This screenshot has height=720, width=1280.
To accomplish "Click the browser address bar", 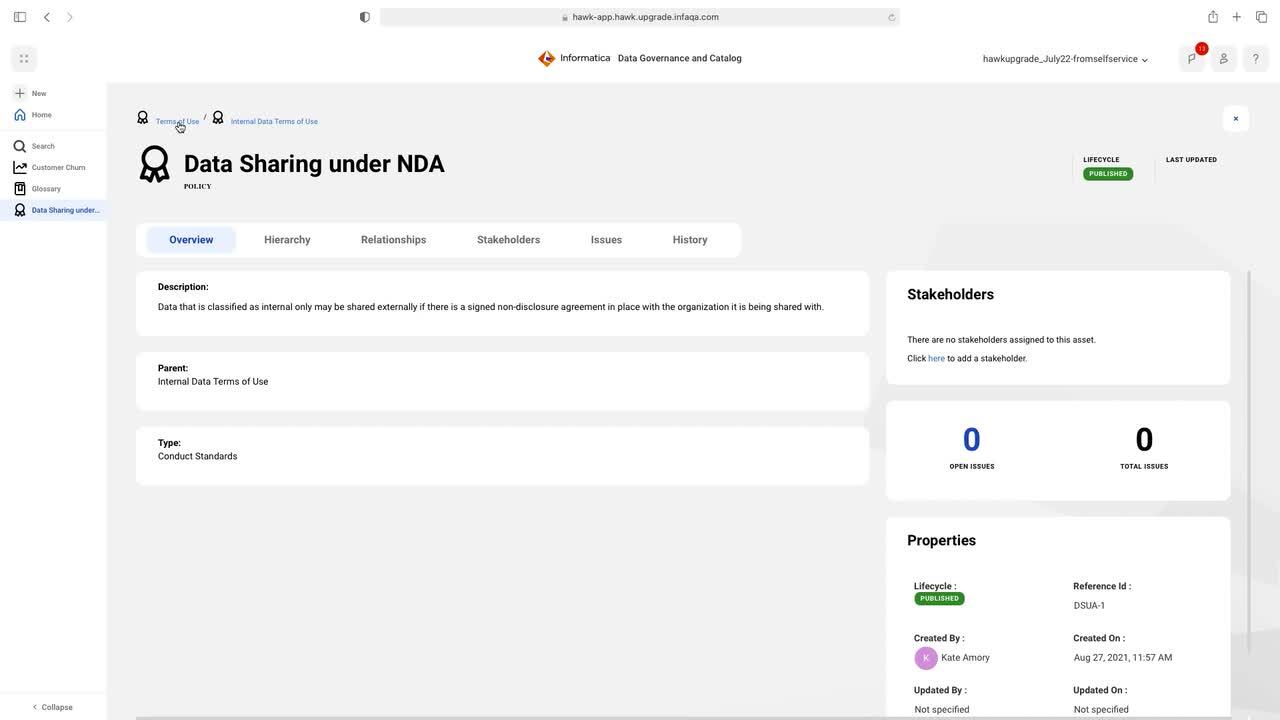I will [x=640, y=17].
